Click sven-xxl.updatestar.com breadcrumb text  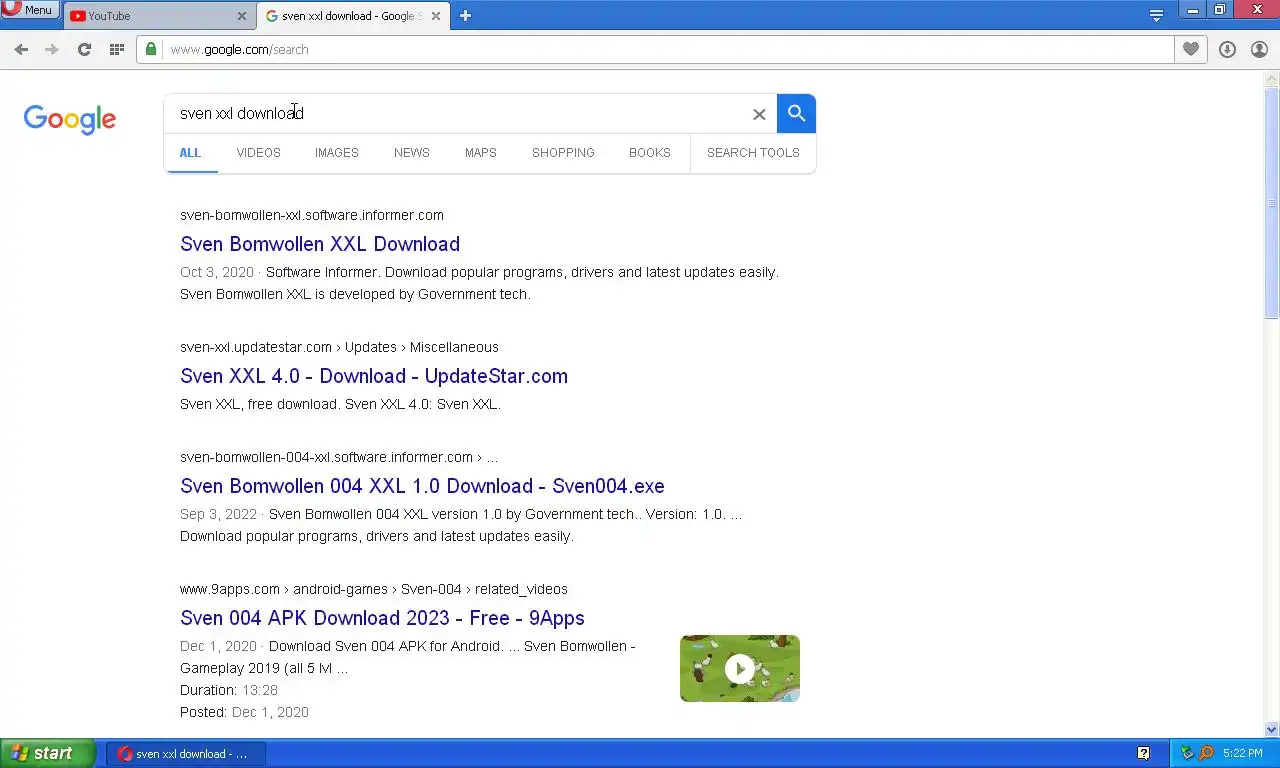[x=339, y=347]
